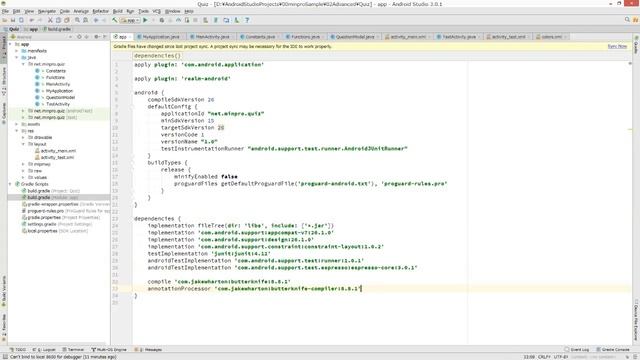Image resolution: width=640 pixels, height=360 pixels.
Task: Click the Redo arrow icon
Action: [x=40, y=20]
